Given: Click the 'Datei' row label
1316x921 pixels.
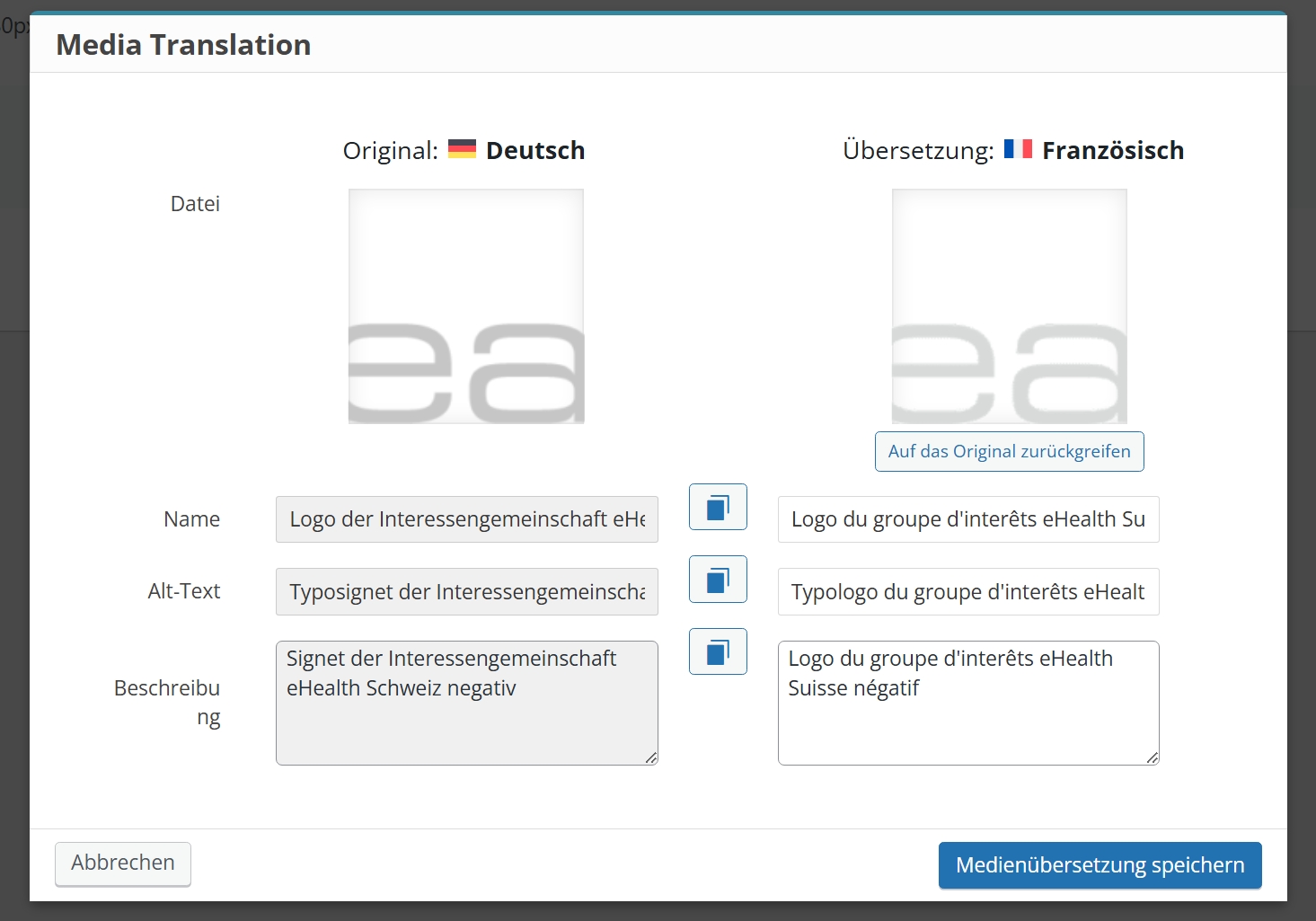Looking at the screenshot, I should point(195,204).
